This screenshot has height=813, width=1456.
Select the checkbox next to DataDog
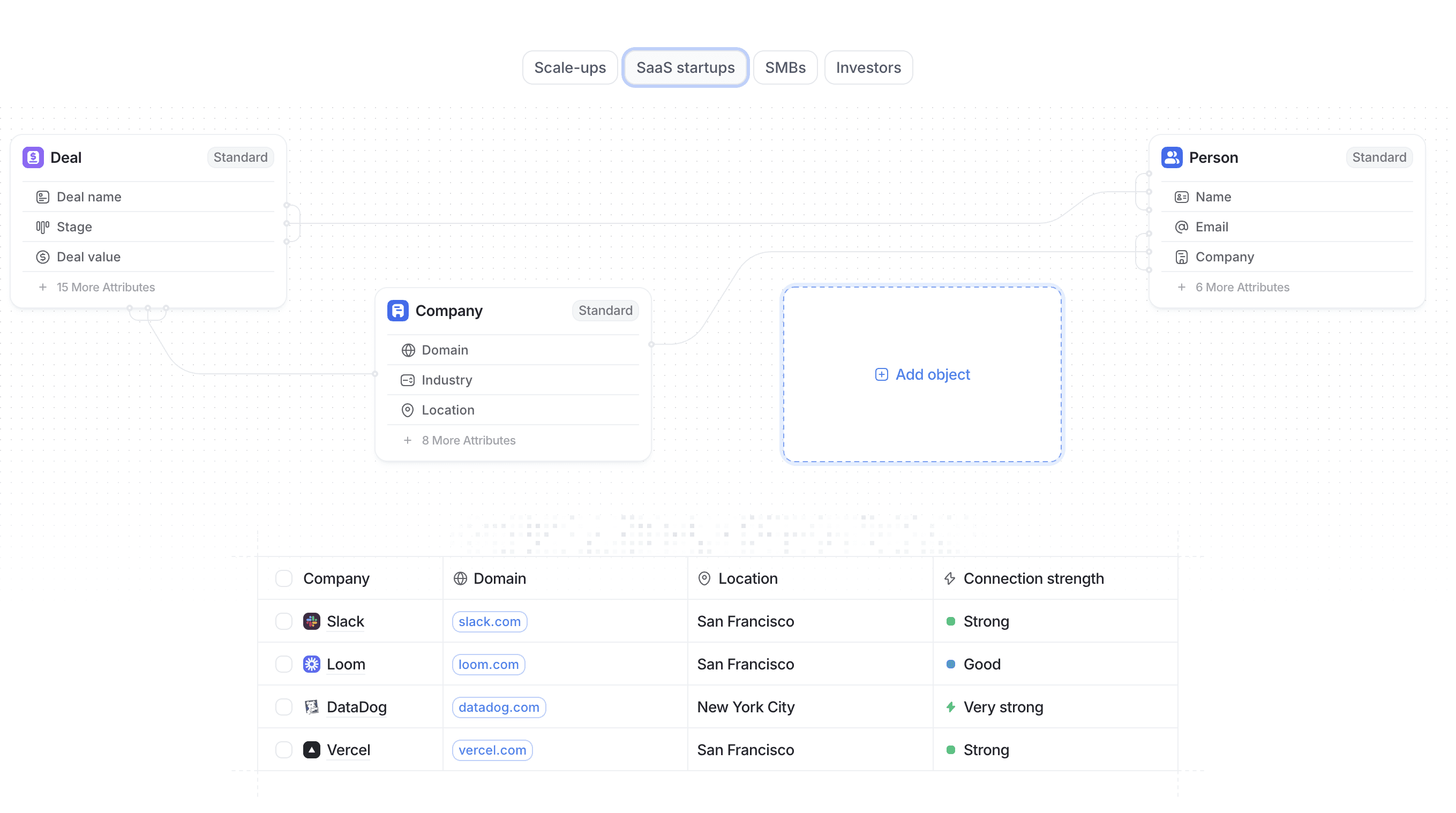284,707
